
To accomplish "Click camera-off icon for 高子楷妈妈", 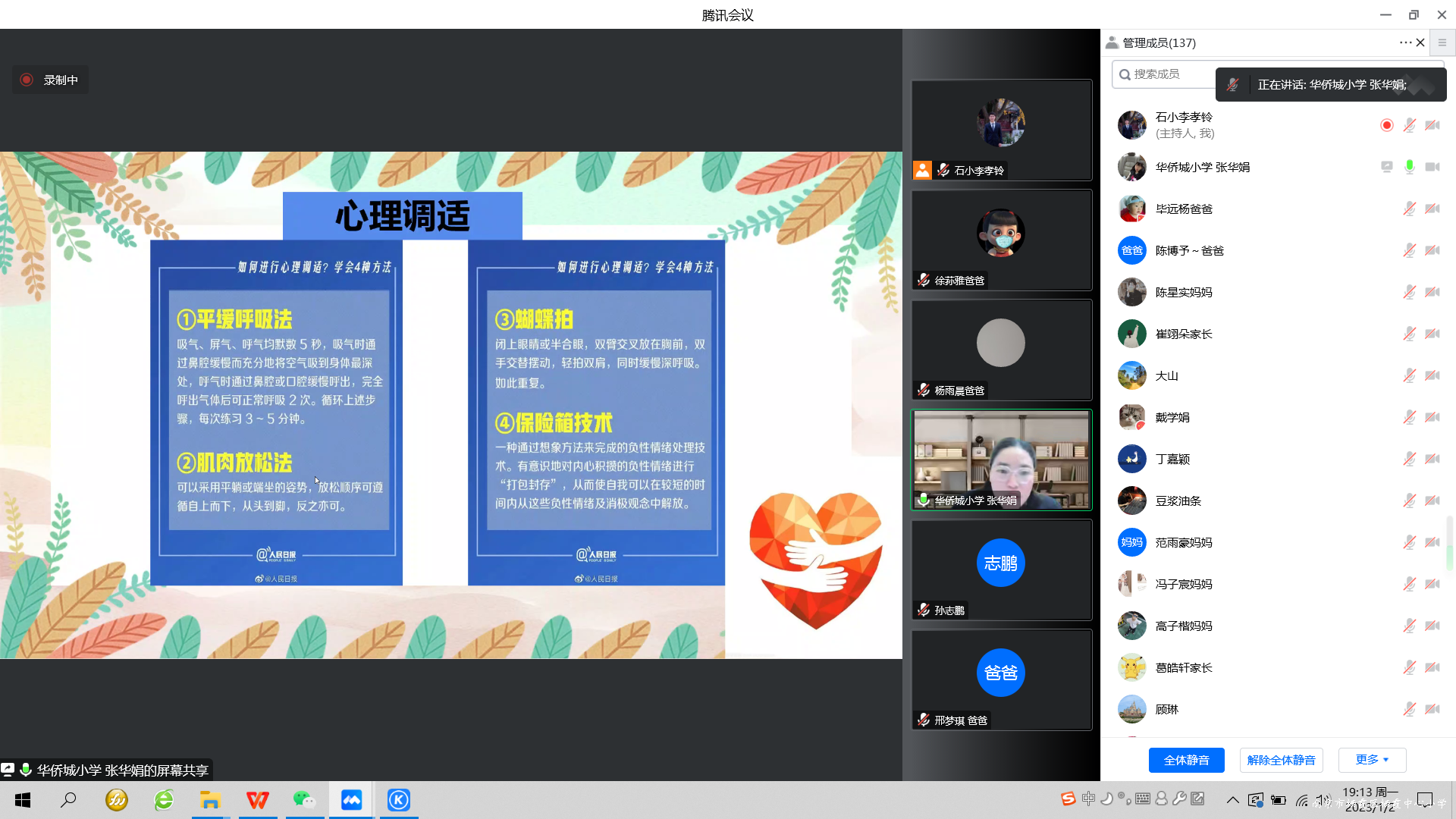I will tap(1432, 626).
